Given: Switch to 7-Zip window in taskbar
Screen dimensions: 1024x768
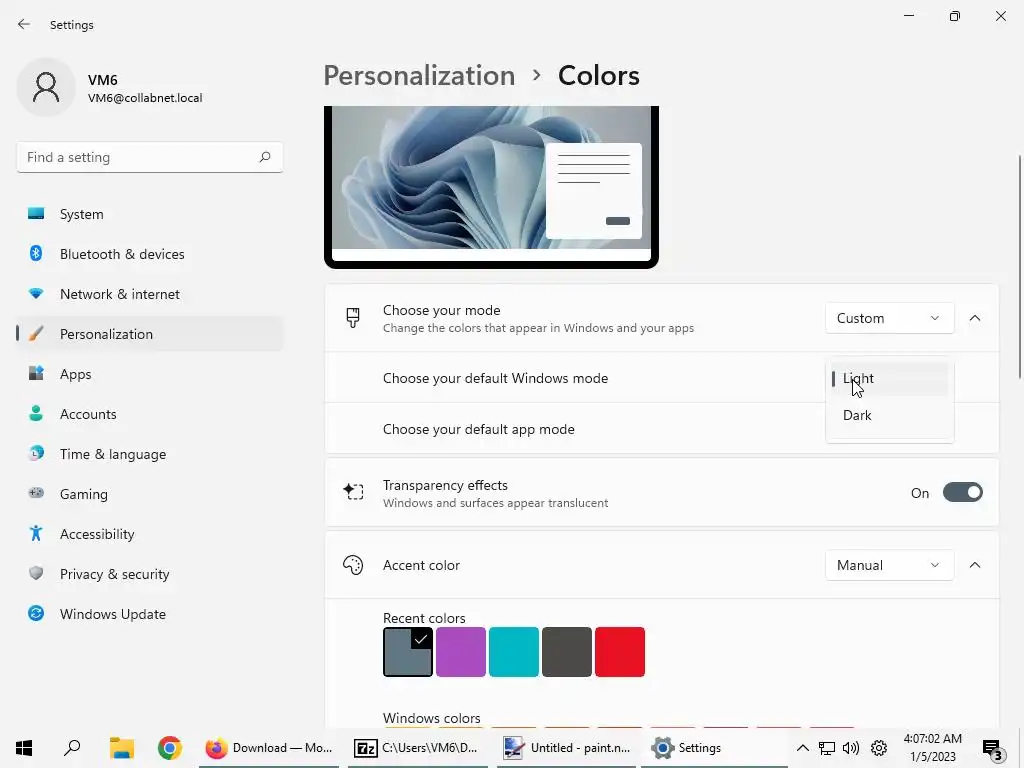Looking at the screenshot, I should coord(418,748).
